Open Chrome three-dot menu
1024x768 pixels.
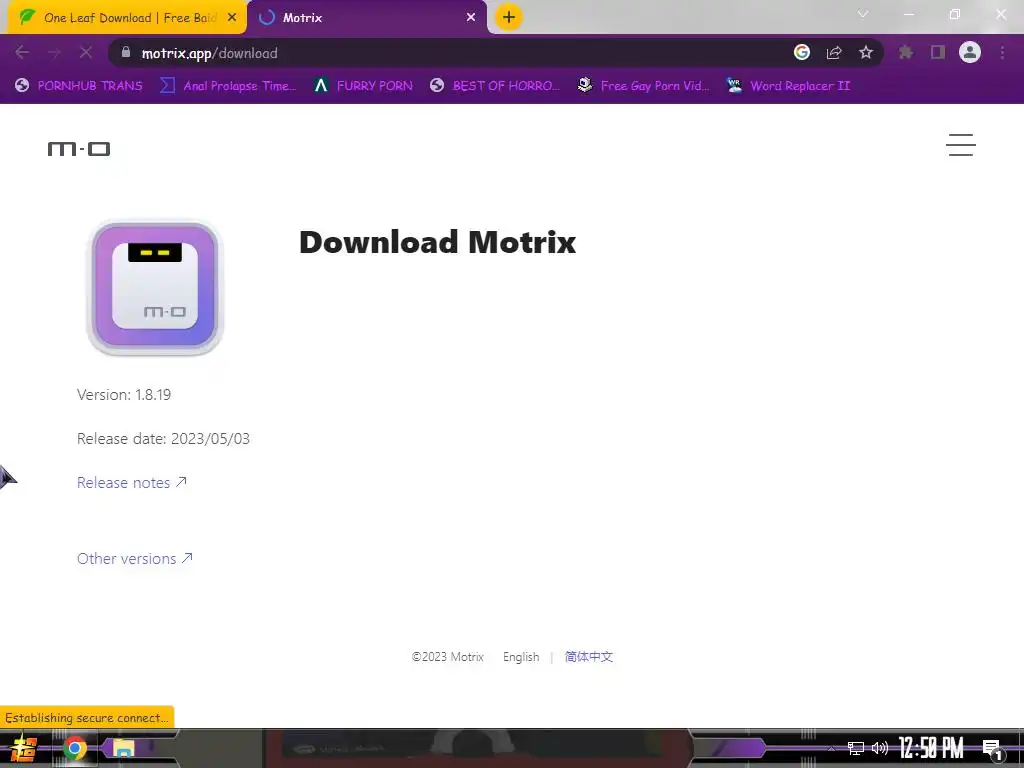coord(1002,52)
